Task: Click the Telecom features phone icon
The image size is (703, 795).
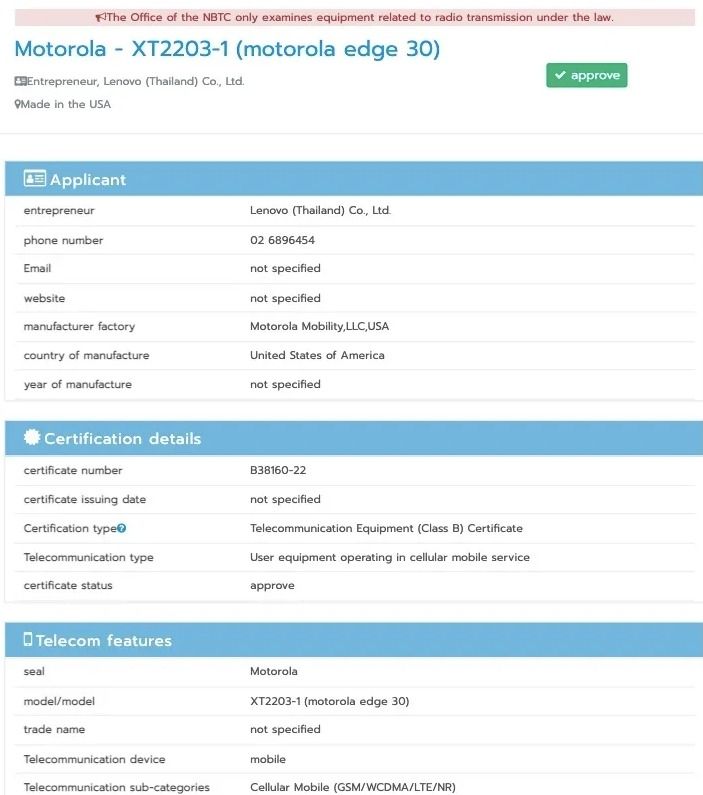Action: pos(28,639)
